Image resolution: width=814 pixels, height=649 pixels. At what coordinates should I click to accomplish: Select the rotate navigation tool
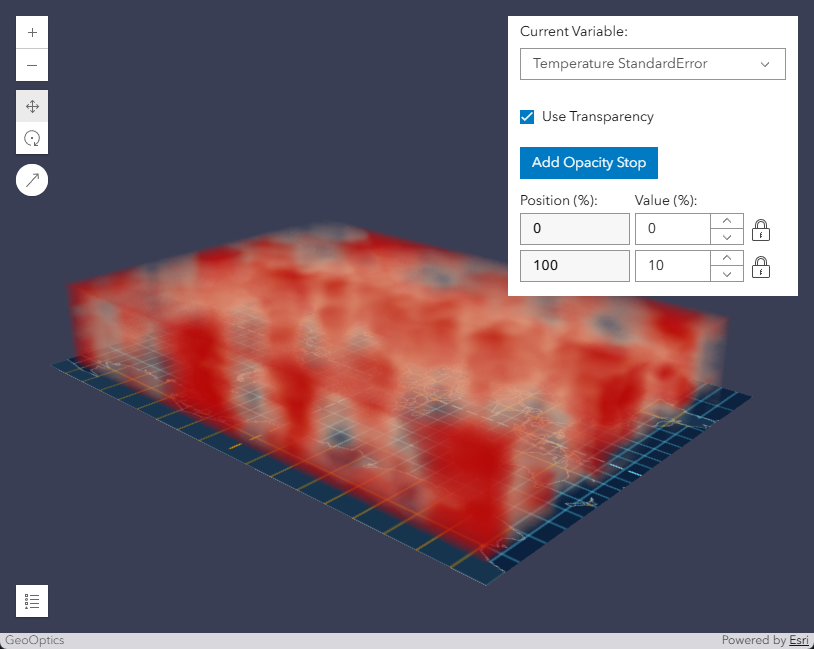click(x=32, y=138)
